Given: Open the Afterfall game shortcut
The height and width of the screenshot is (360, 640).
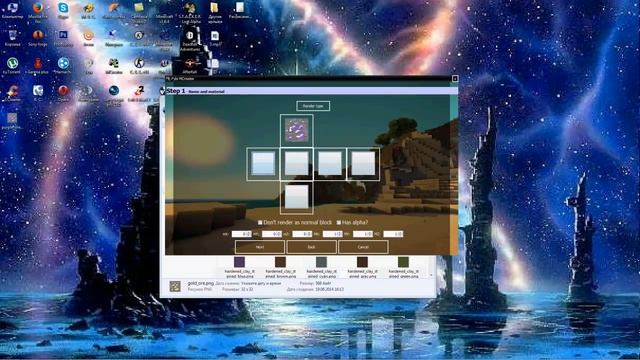Looking at the screenshot, I should (x=190, y=65).
